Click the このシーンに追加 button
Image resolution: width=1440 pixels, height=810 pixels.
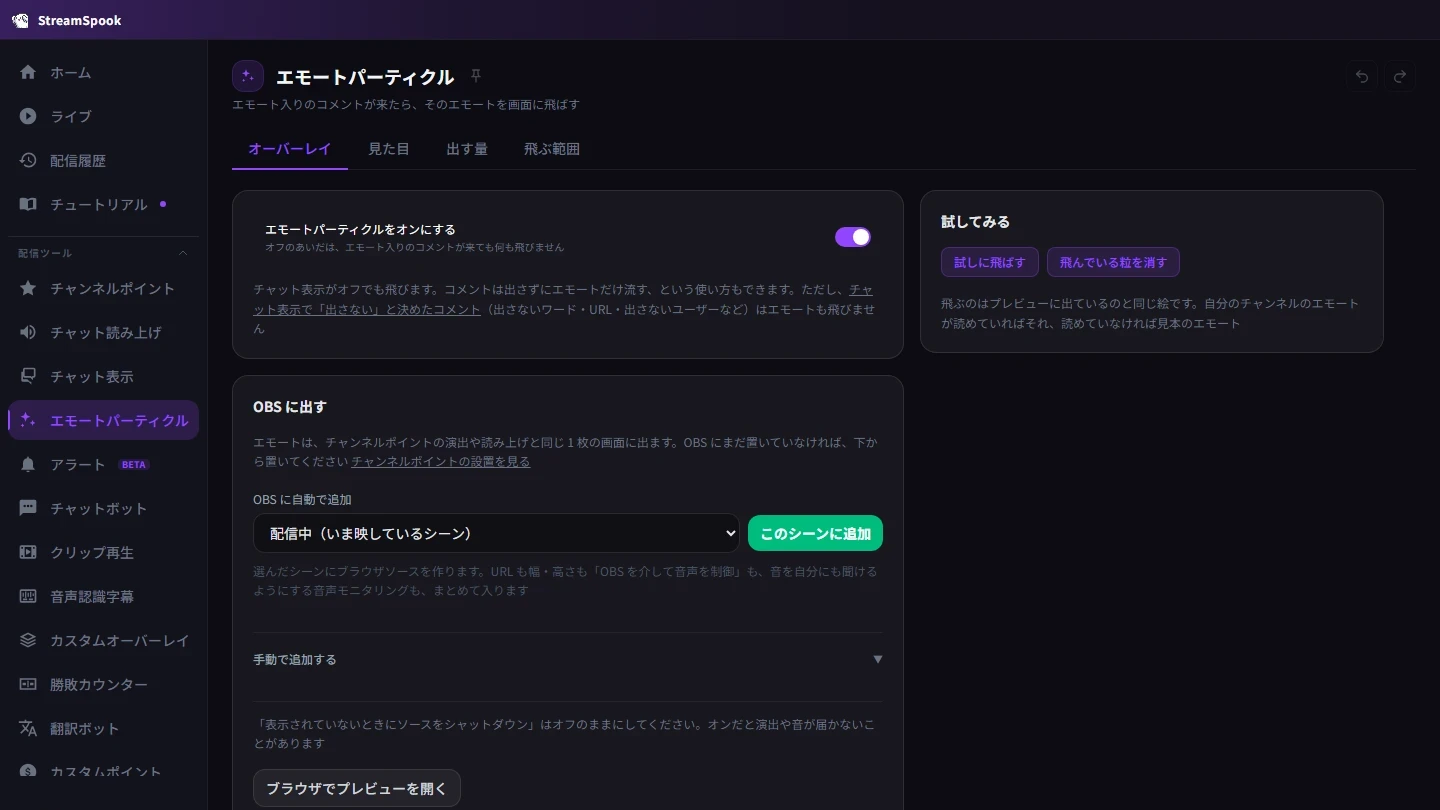pos(815,533)
